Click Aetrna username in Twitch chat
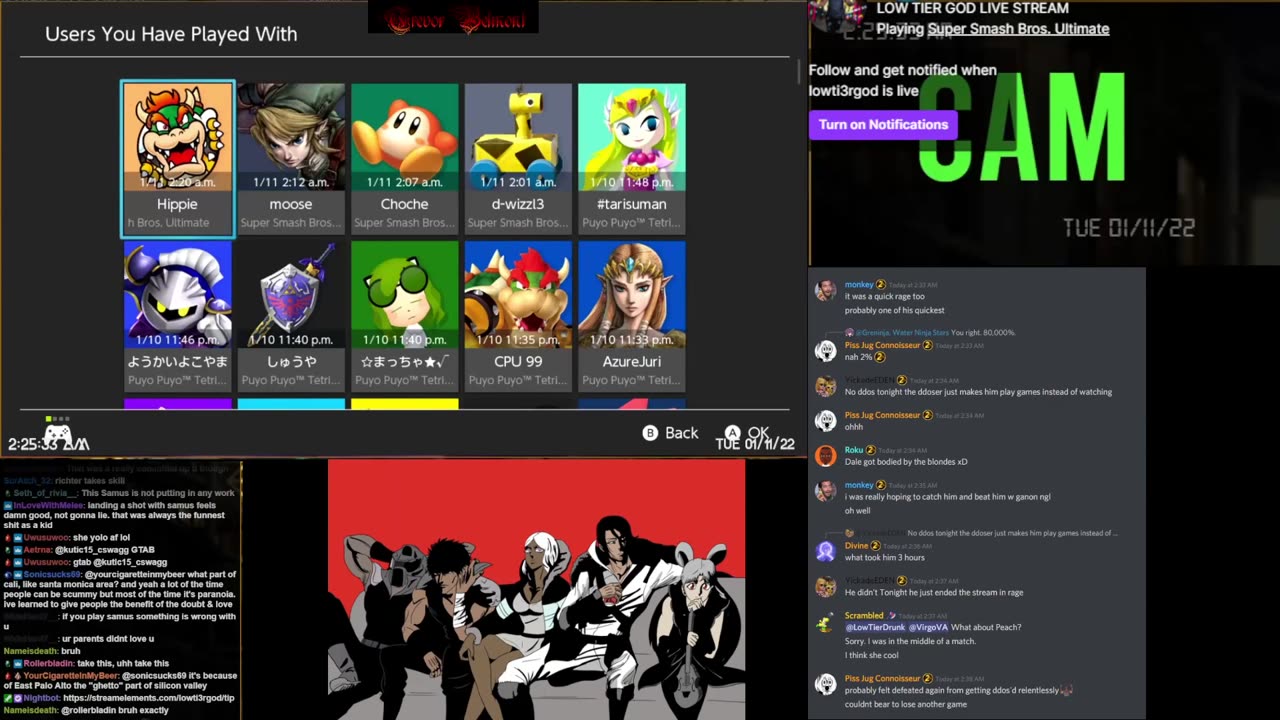The height and width of the screenshot is (720, 1280). pos(37,550)
